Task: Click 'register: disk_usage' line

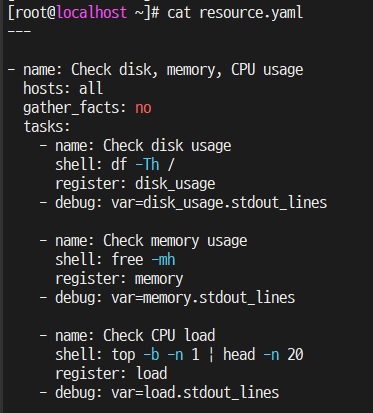Action: pyautogui.click(x=135, y=184)
